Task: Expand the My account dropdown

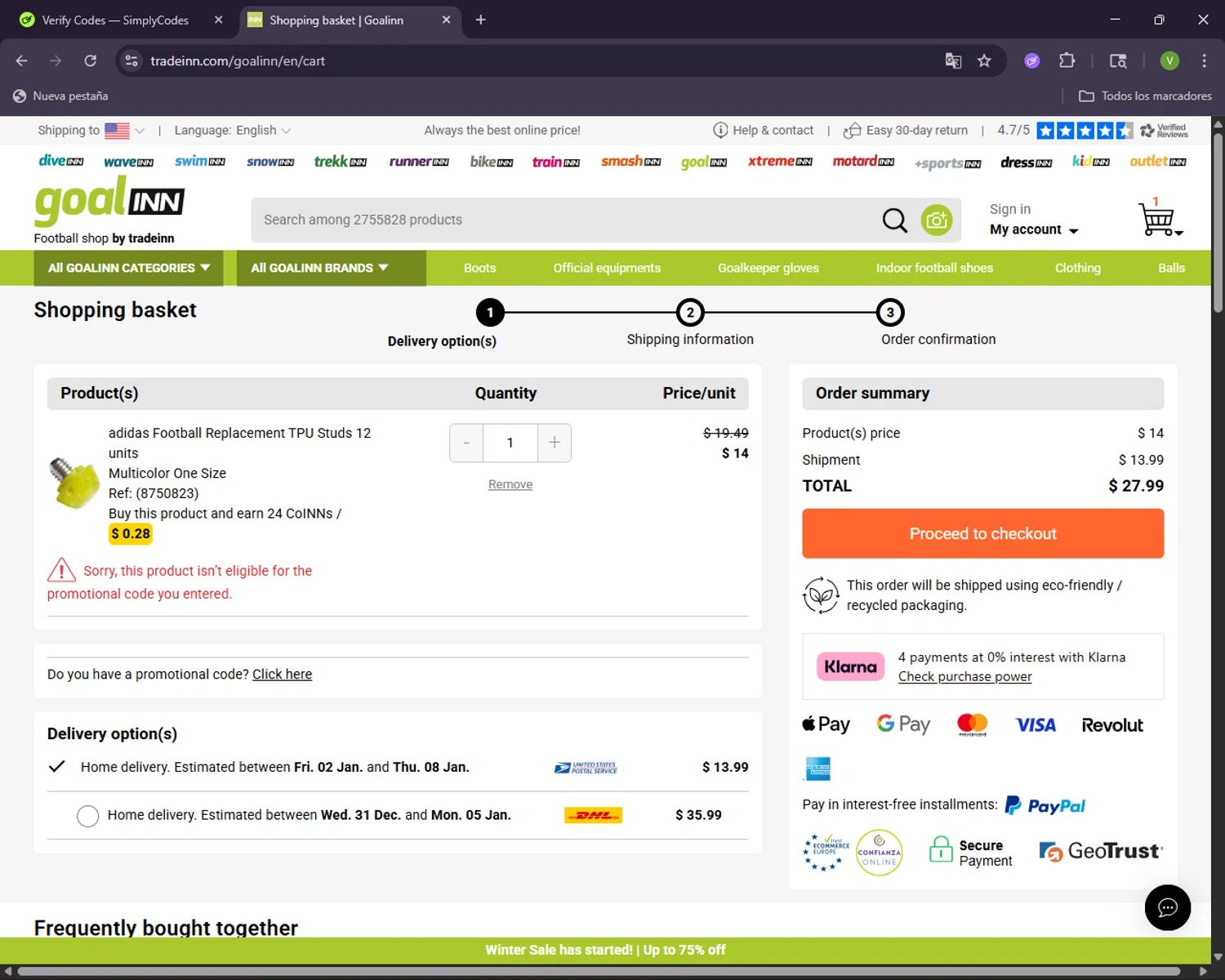Action: pos(1034,229)
